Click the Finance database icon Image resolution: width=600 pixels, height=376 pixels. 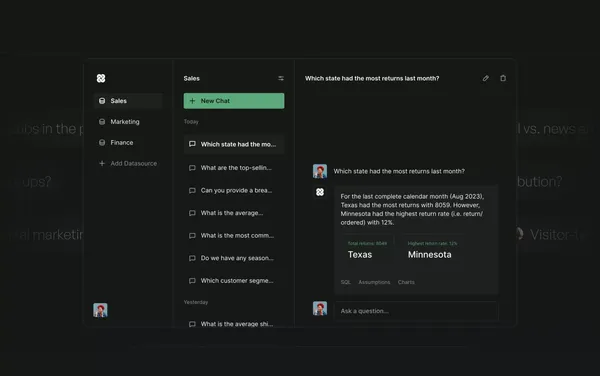[102, 143]
